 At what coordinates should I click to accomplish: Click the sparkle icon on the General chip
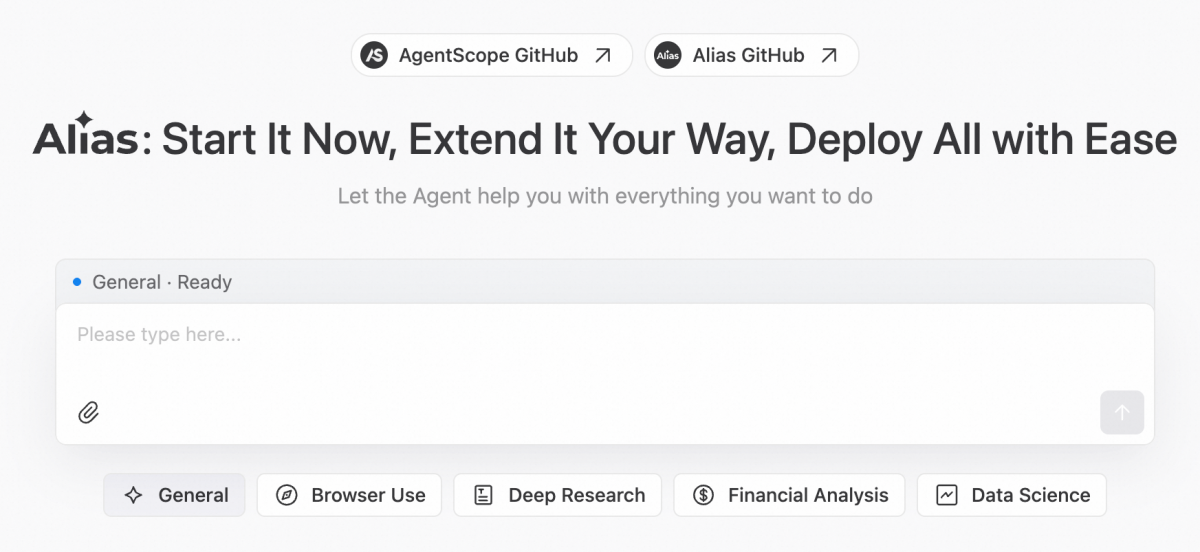click(x=133, y=495)
